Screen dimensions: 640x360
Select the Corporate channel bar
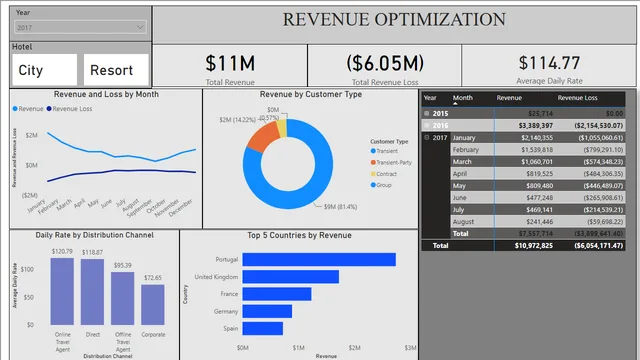[x=153, y=305]
